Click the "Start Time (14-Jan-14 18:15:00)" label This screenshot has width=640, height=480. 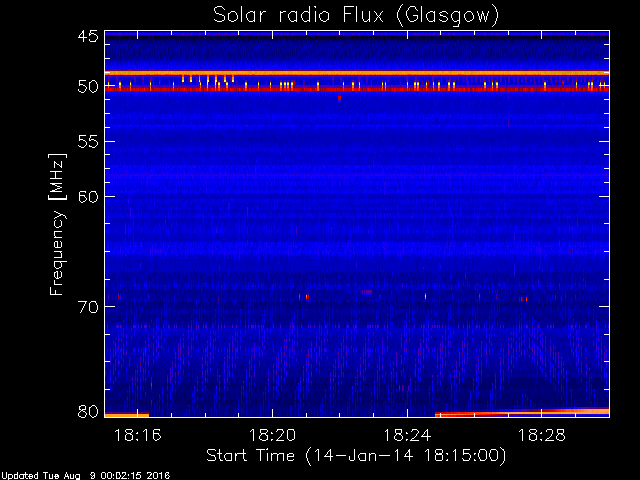click(356, 456)
